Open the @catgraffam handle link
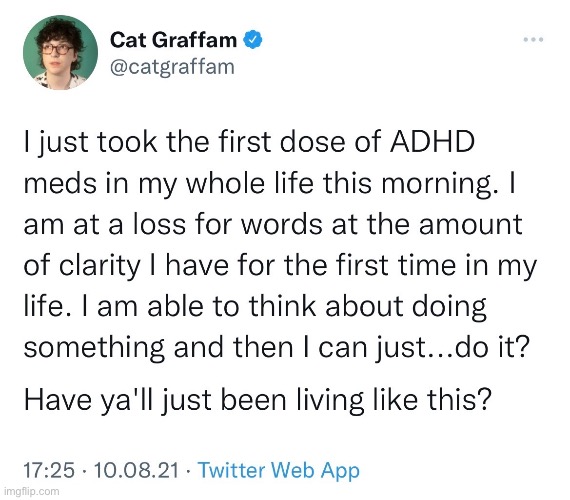 pyautogui.click(x=172, y=67)
